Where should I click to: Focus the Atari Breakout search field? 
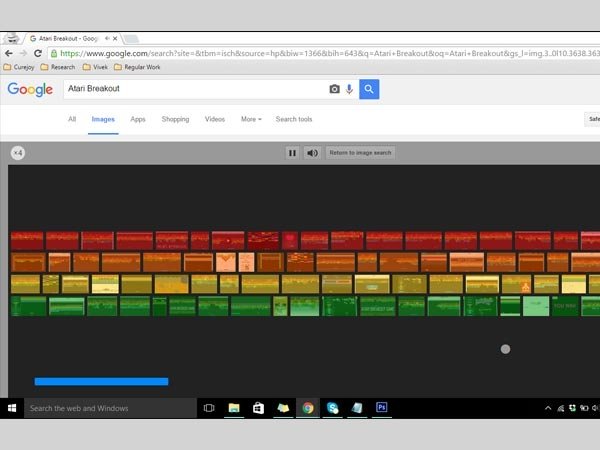point(195,89)
